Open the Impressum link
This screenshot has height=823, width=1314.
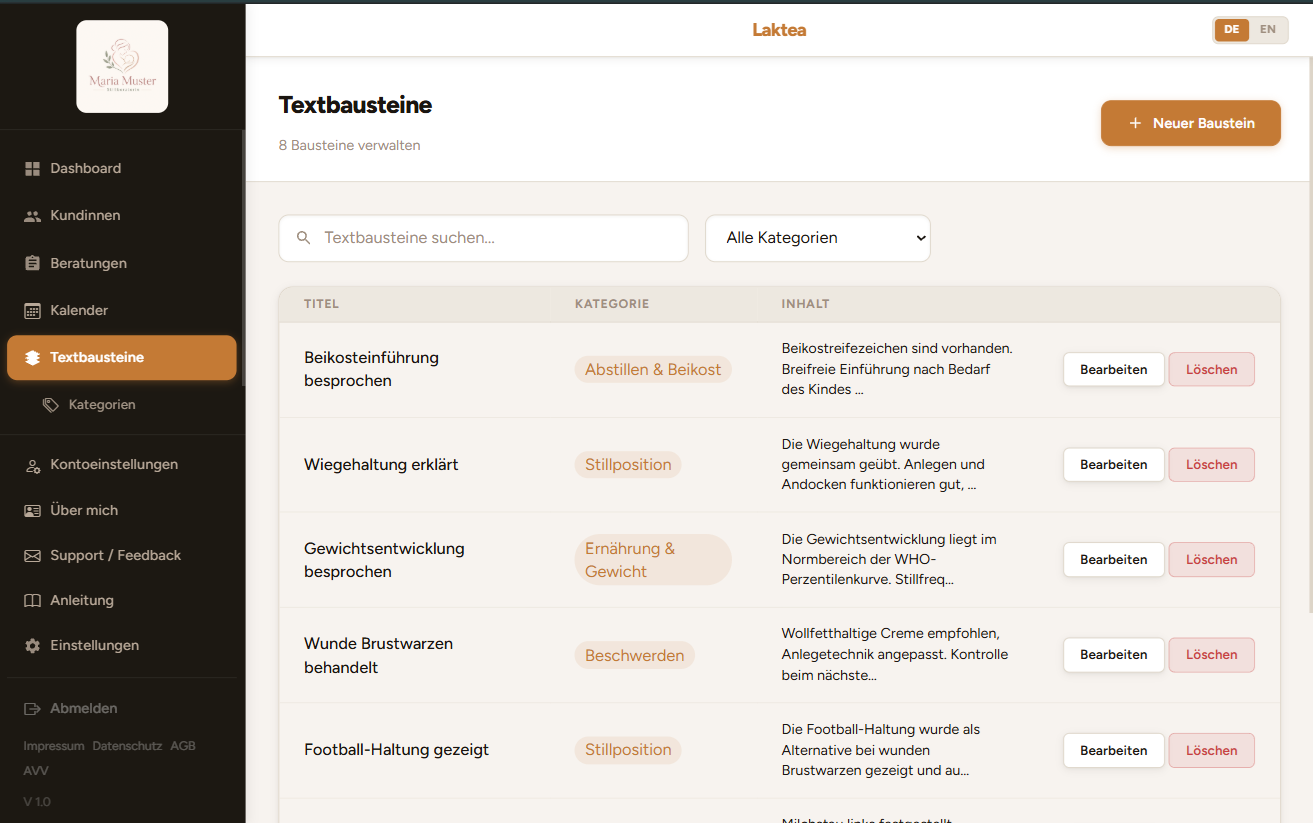click(54, 746)
